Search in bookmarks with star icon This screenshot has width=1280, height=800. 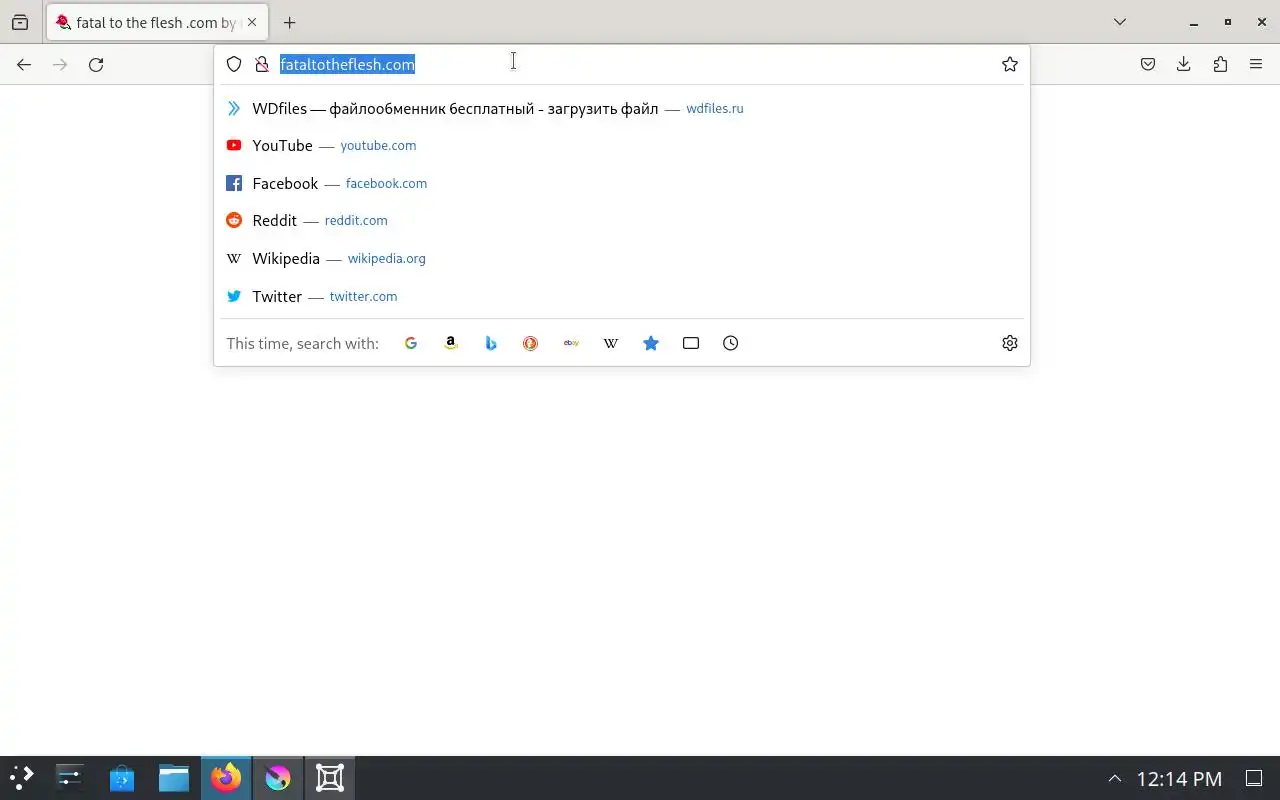651,343
